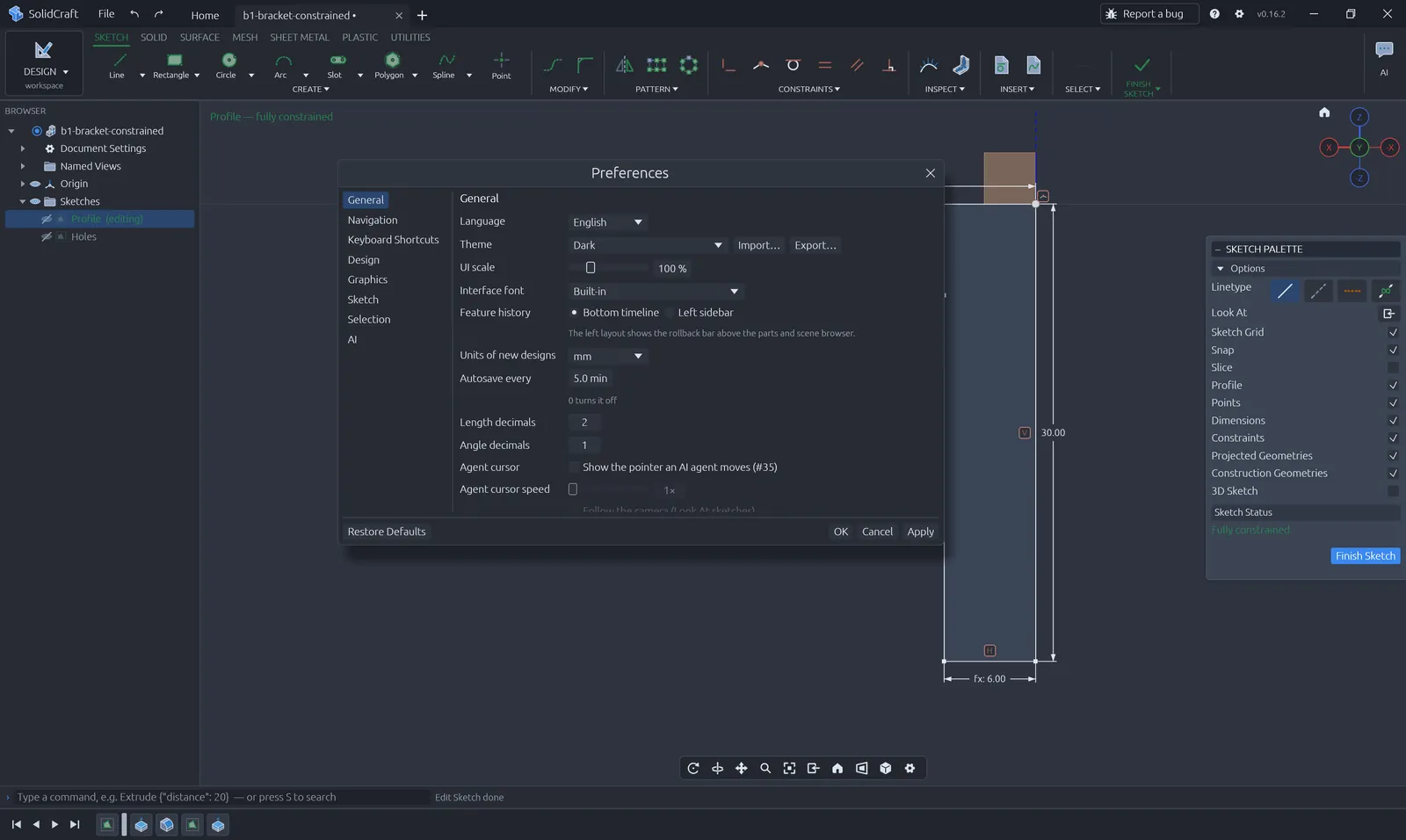This screenshot has width=1406, height=840.
Task: Adjust the UI scale slider
Action: pos(591,268)
